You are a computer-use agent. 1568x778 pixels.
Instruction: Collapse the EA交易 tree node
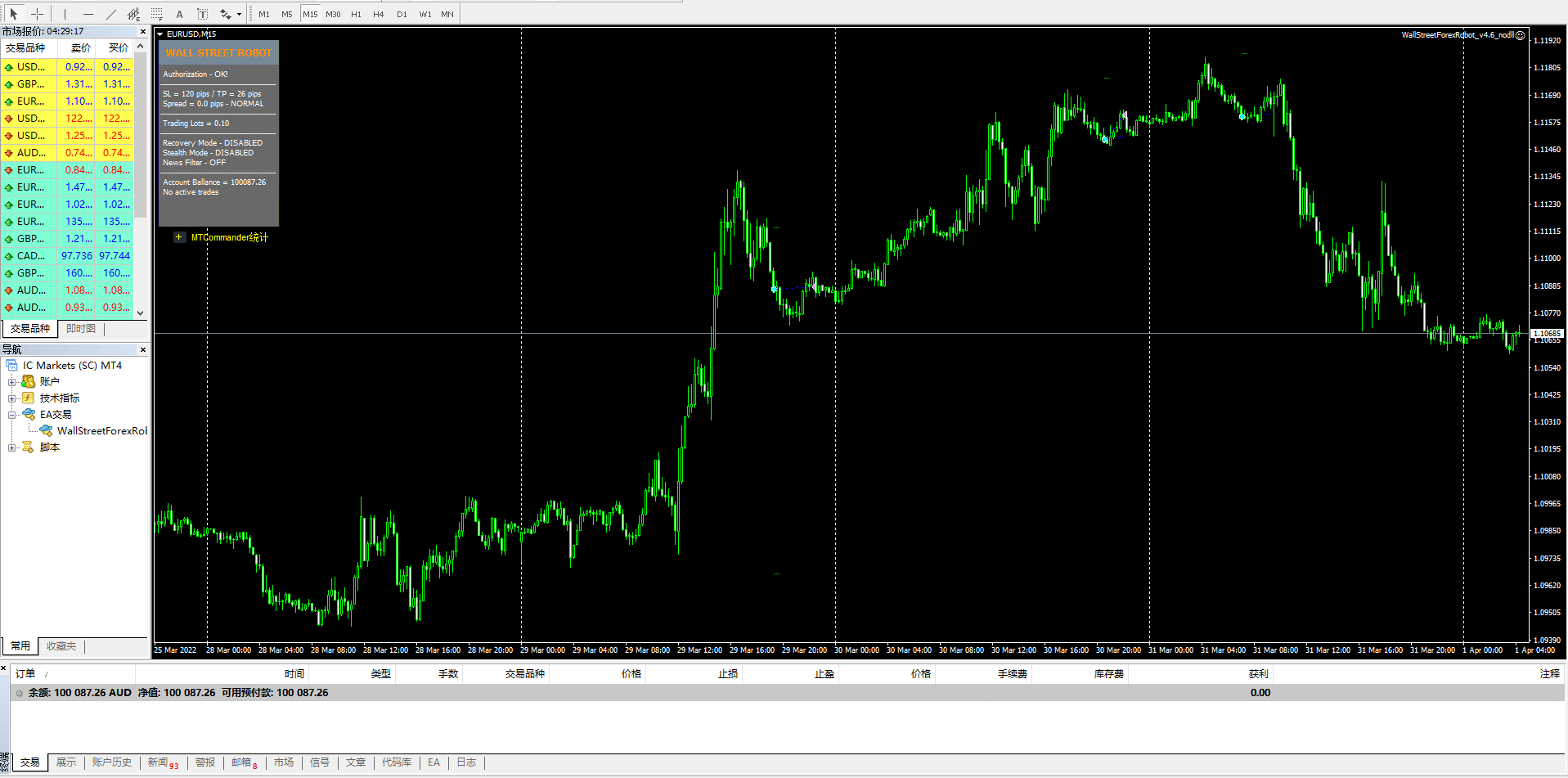pos(11,415)
